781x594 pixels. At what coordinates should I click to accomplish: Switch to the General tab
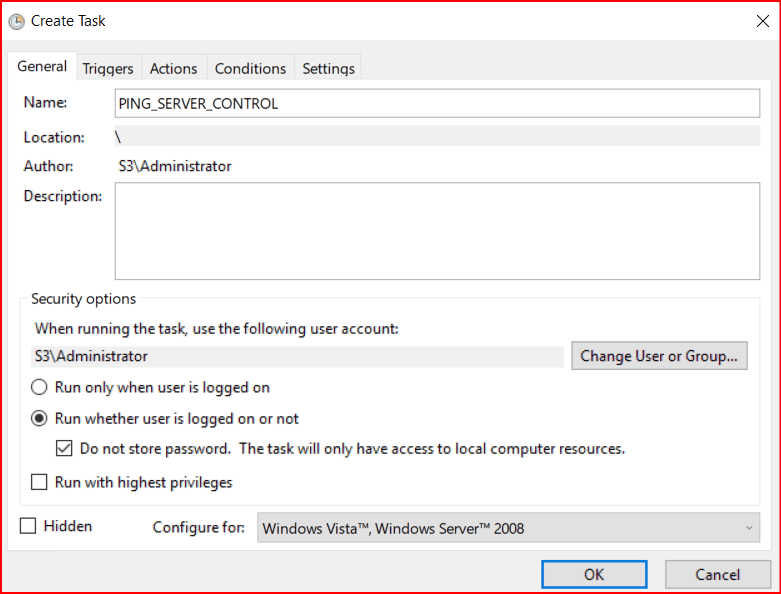tap(42, 67)
